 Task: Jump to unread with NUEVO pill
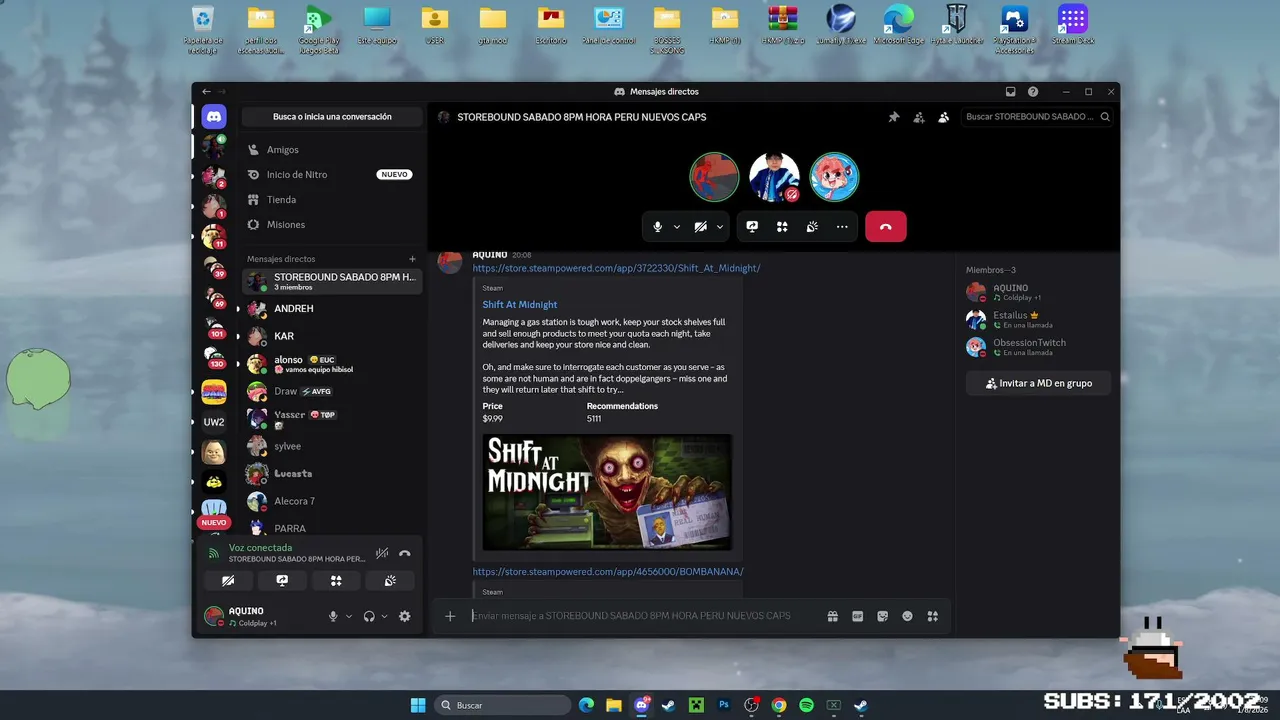pyautogui.click(x=214, y=522)
